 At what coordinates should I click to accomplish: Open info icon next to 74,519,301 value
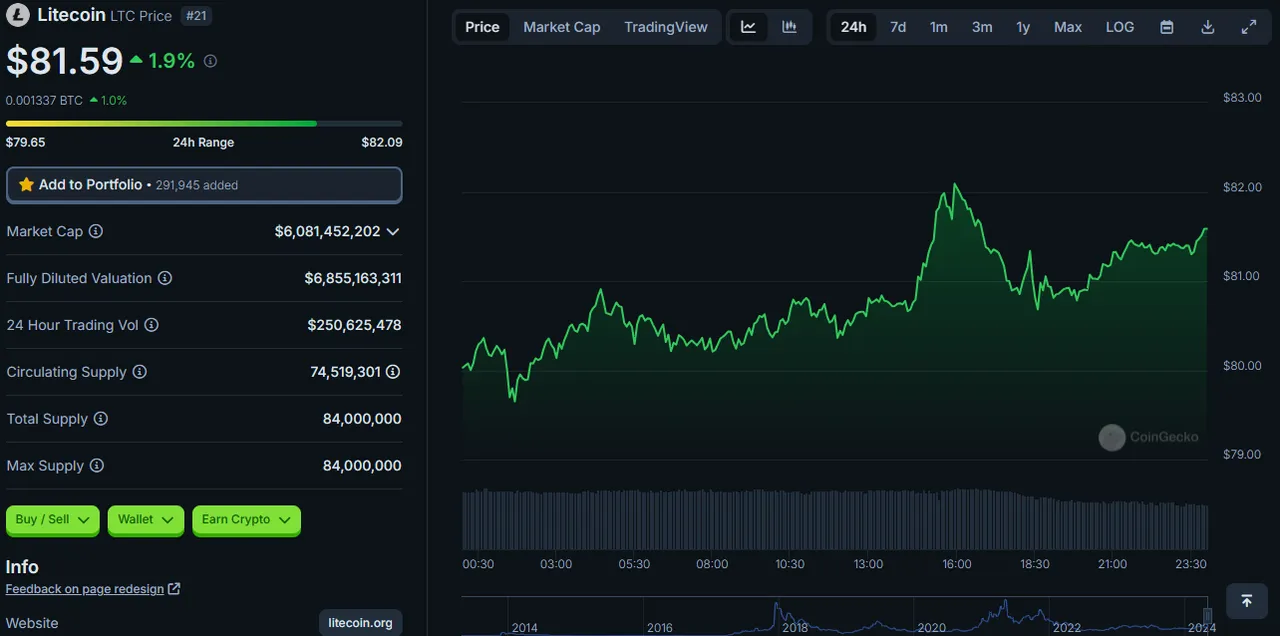click(x=393, y=372)
